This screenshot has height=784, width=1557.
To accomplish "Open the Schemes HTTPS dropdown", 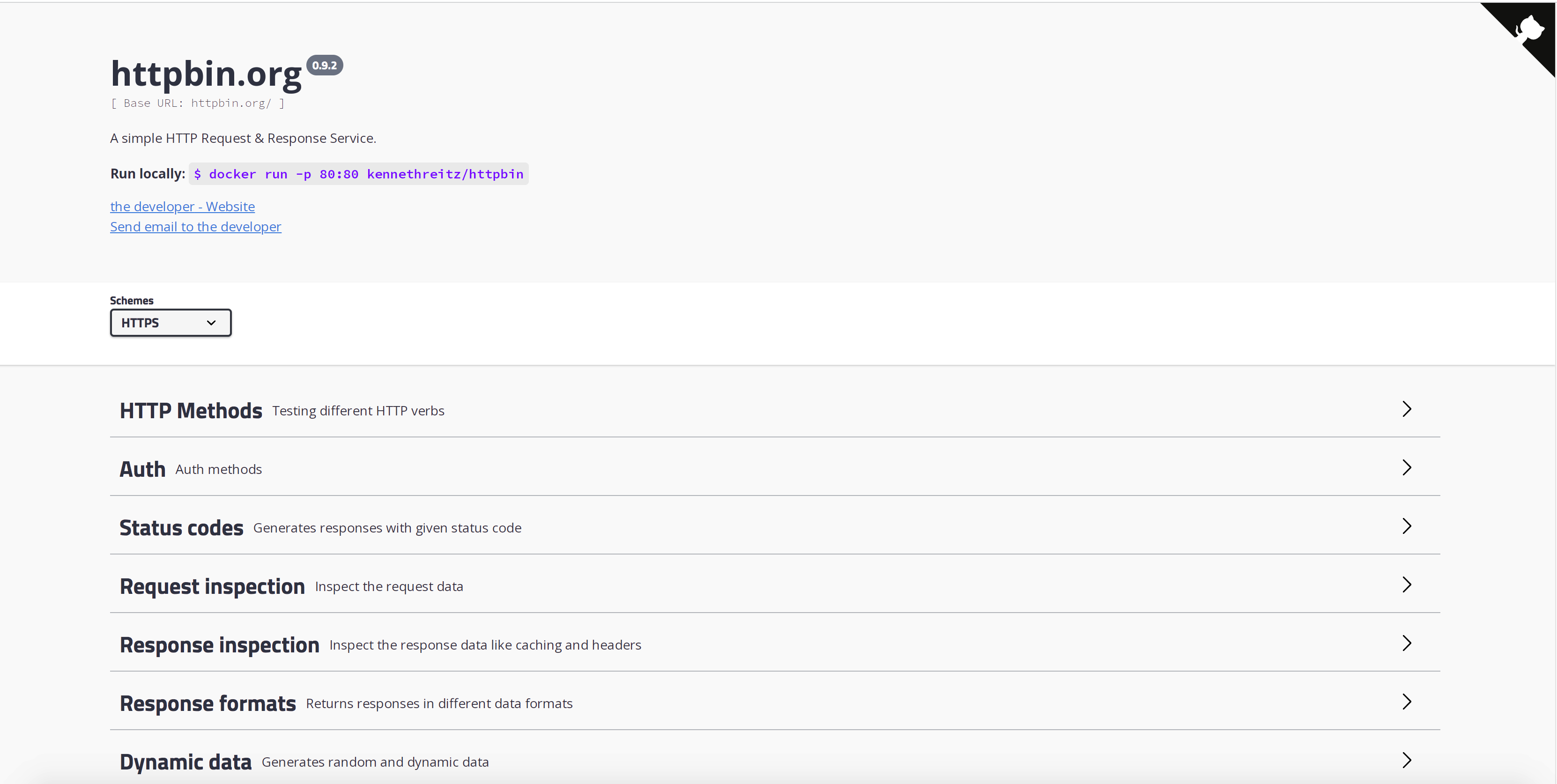I will click(x=171, y=323).
